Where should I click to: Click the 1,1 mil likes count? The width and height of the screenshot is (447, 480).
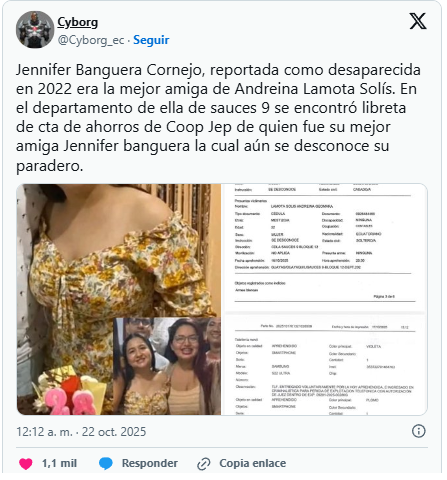coord(59,463)
